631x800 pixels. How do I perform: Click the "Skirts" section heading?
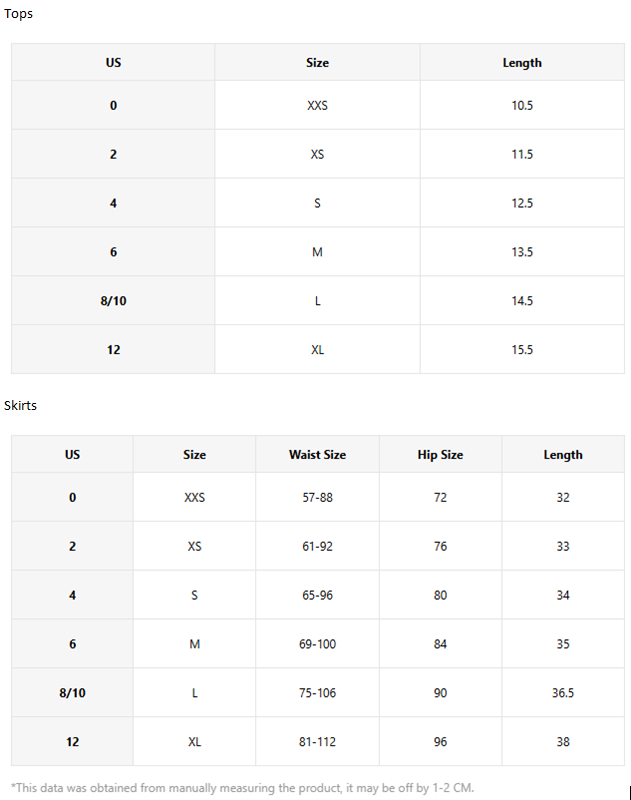tap(21, 406)
